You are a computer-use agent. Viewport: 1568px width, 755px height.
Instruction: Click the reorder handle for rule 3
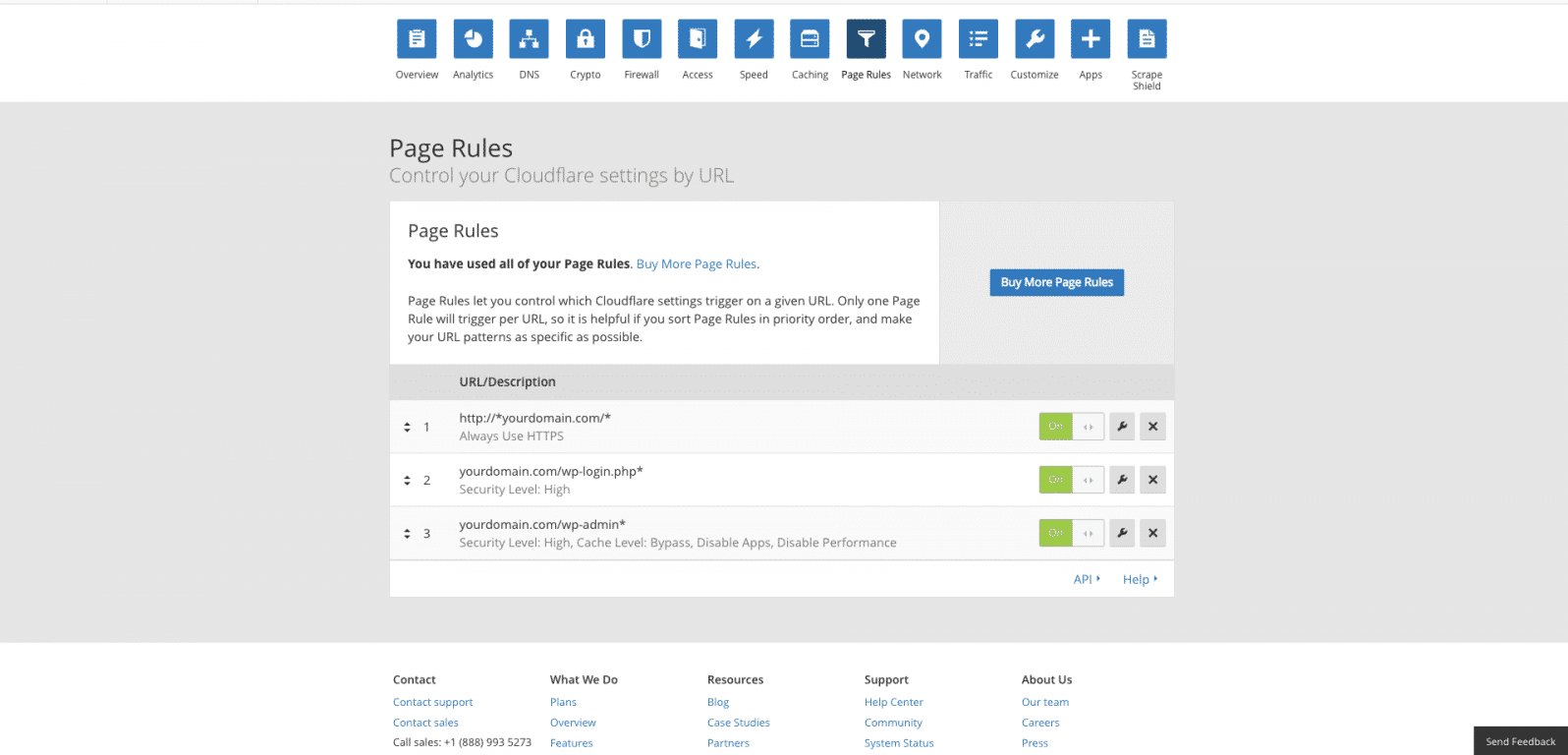407,533
